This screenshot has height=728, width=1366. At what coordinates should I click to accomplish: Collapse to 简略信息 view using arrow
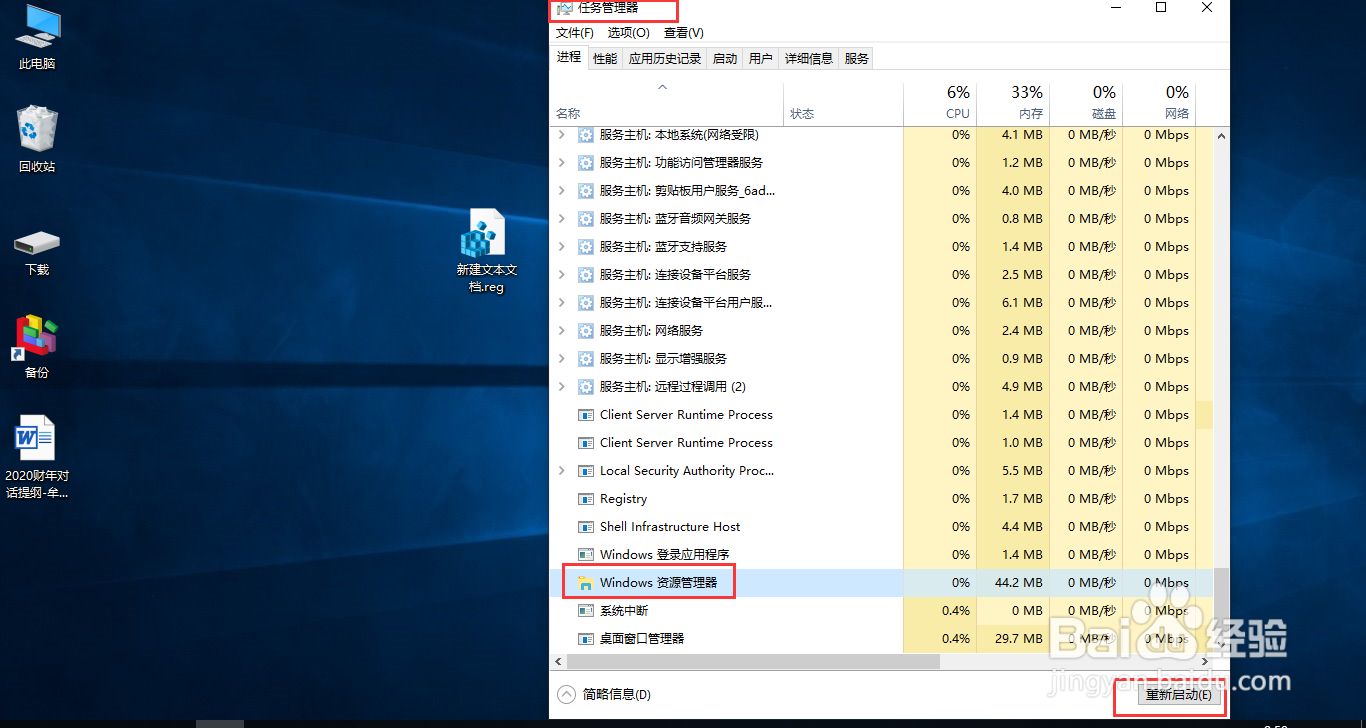tap(567, 694)
